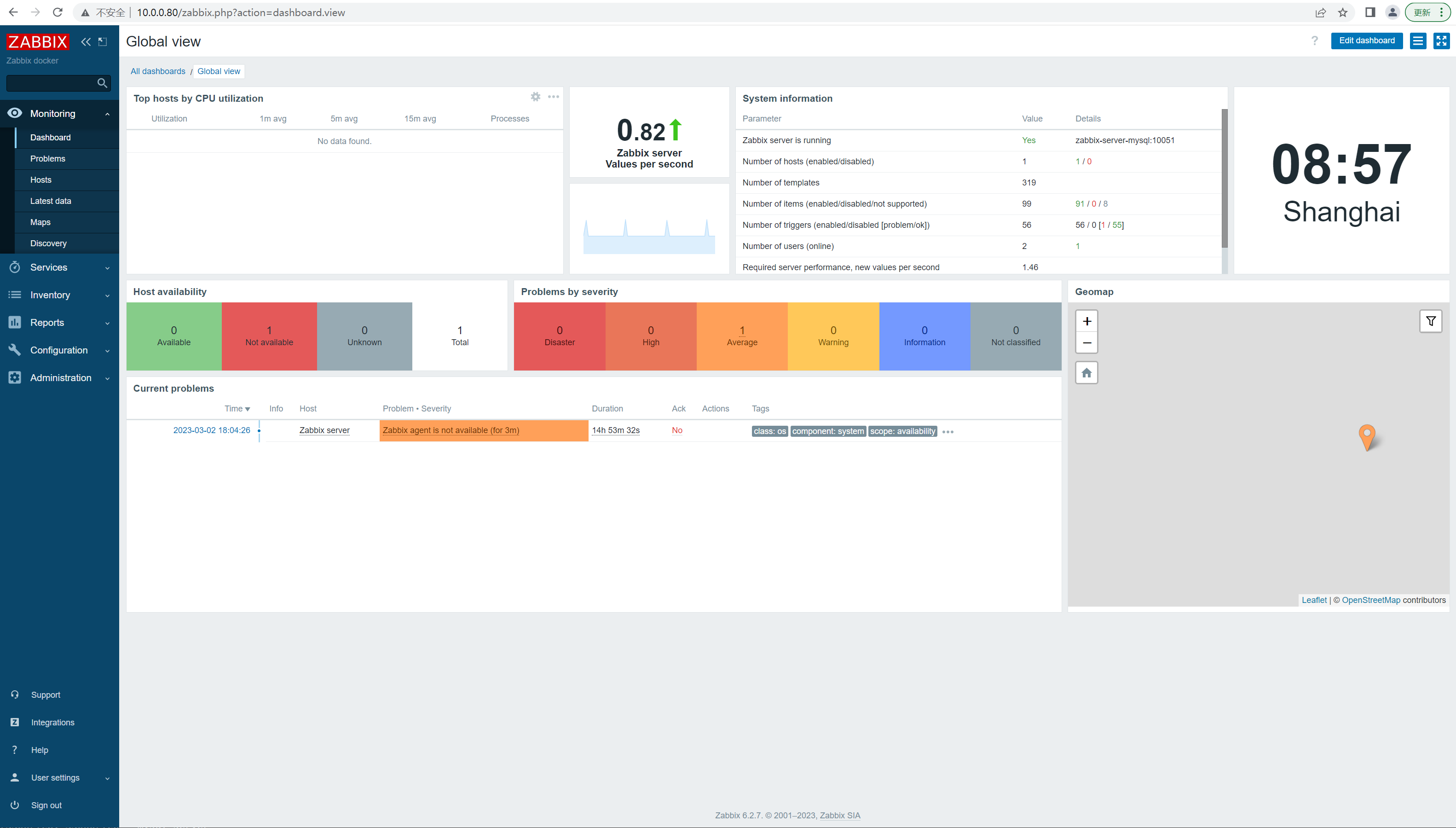The image size is (1456, 828).
Task: Expand the Inventory menu section
Action: pyautogui.click(x=108, y=295)
